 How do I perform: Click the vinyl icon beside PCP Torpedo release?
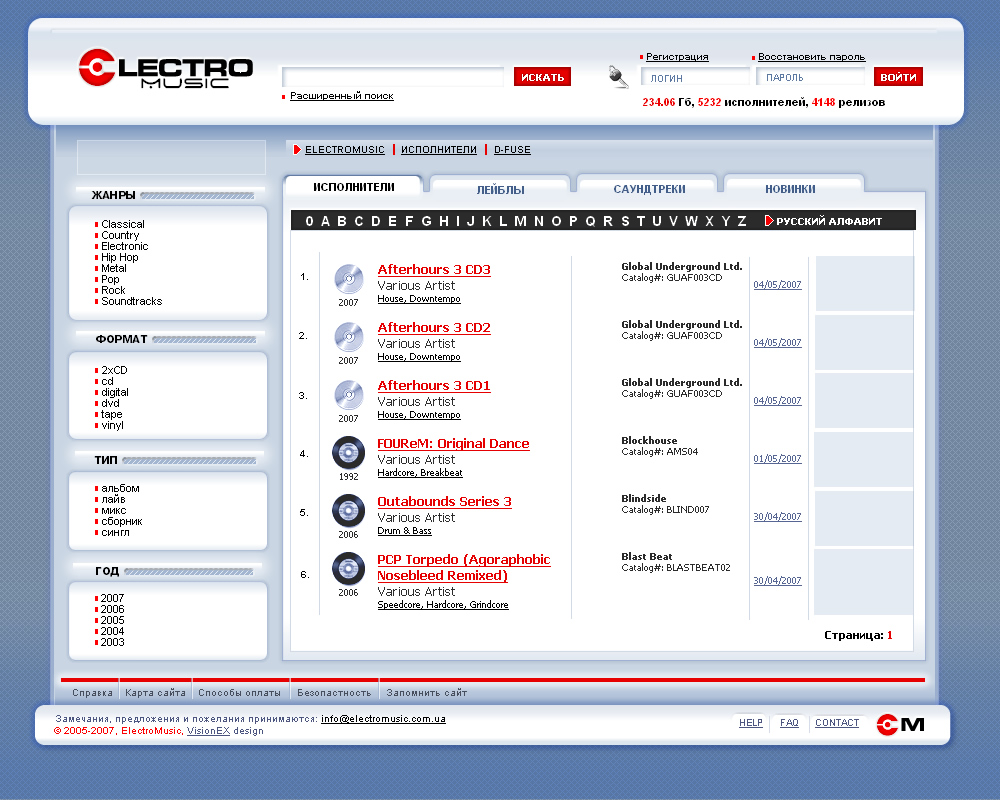tap(348, 568)
